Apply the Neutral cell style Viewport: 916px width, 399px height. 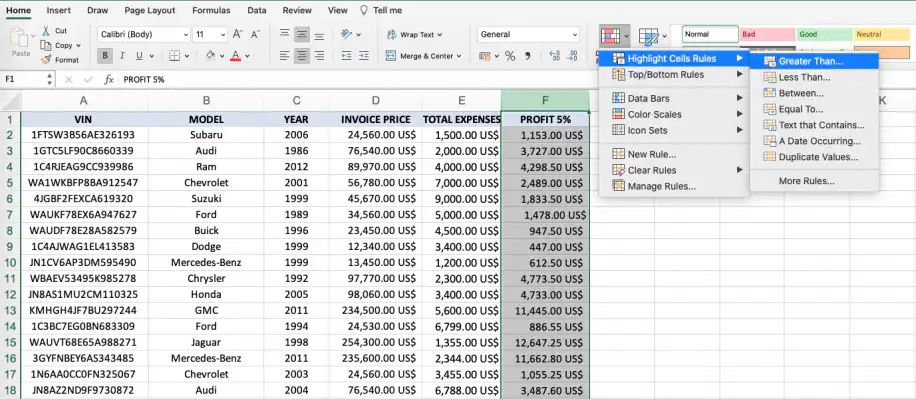(882, 34)
